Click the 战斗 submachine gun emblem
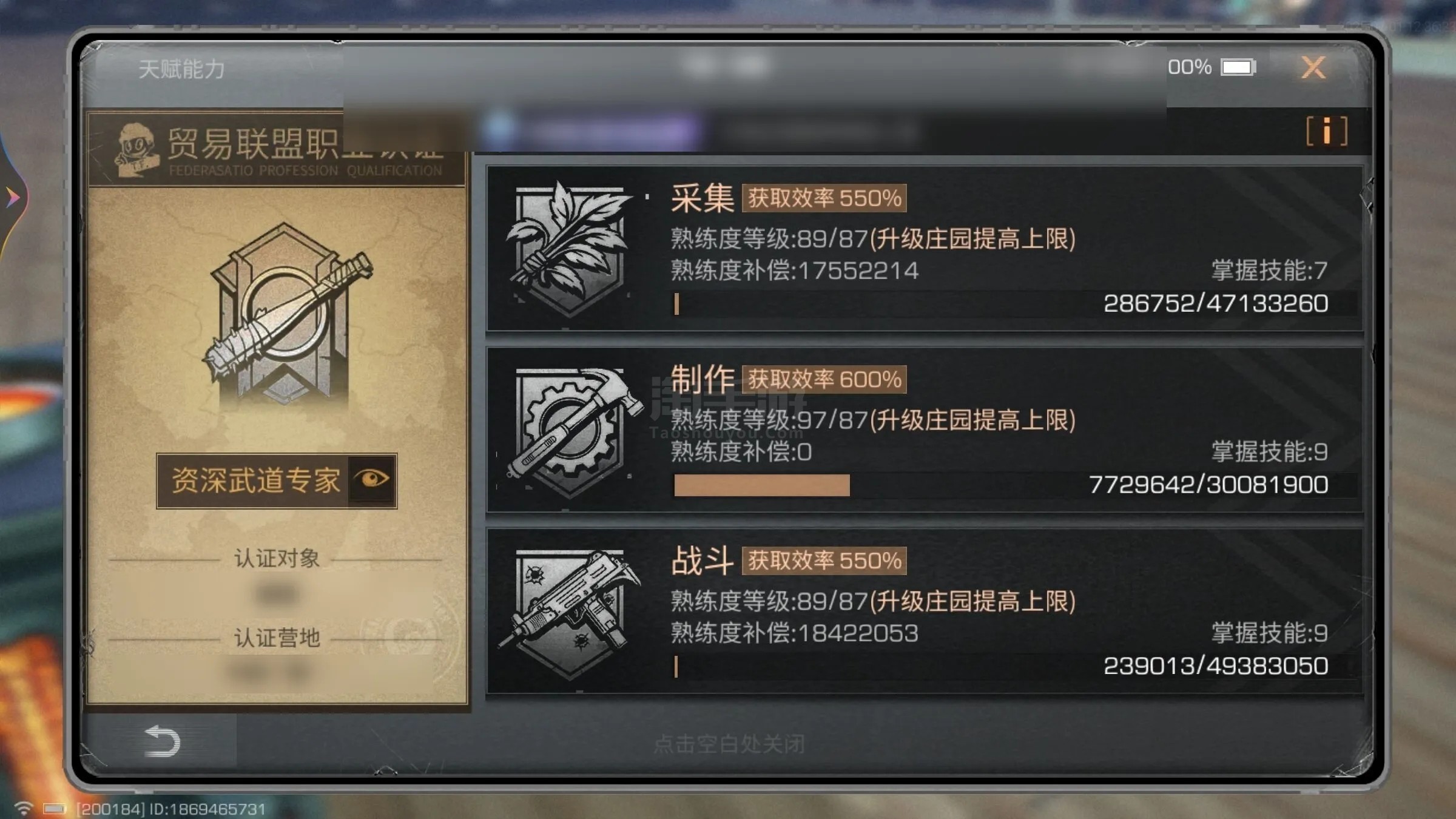Image resolution: width=1456 pixels, height=819 pixels. 569,613
